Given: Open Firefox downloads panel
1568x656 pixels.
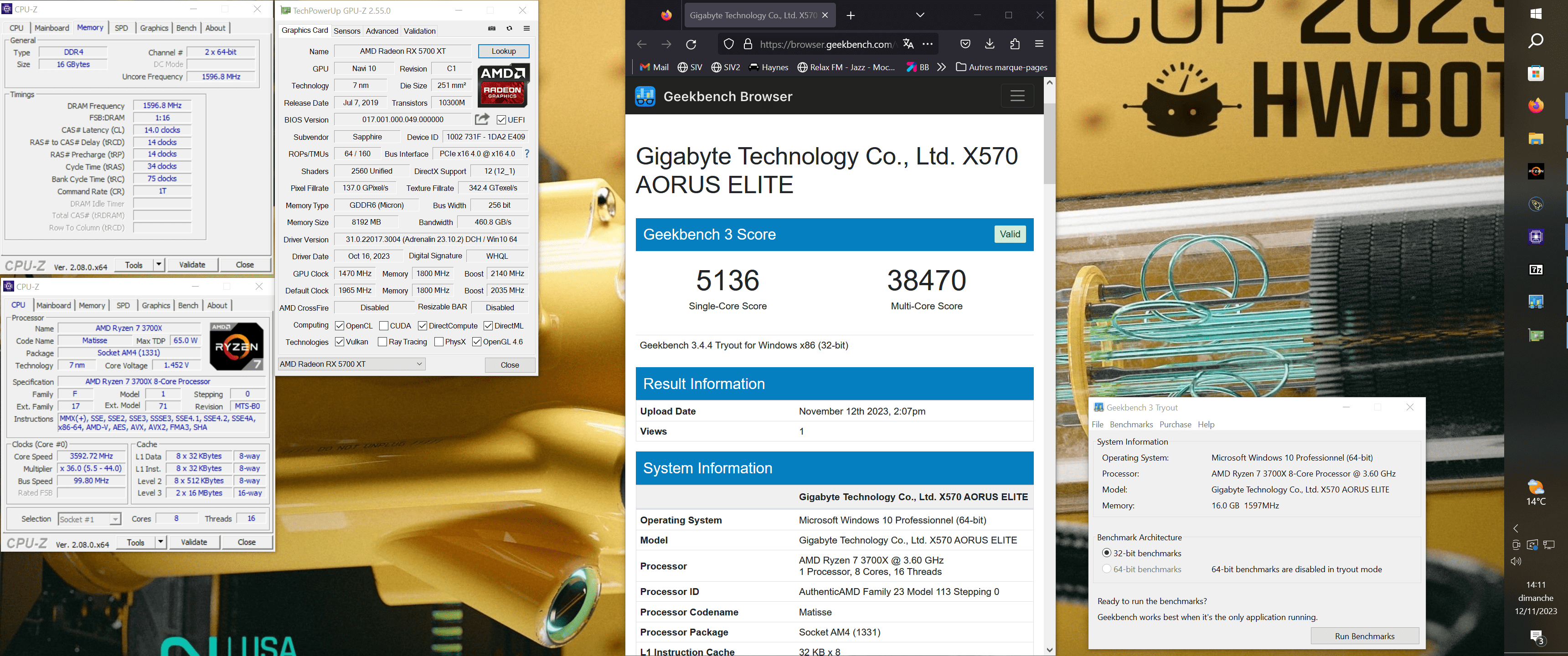Looking at the screenshot, I should coord(990,44).
